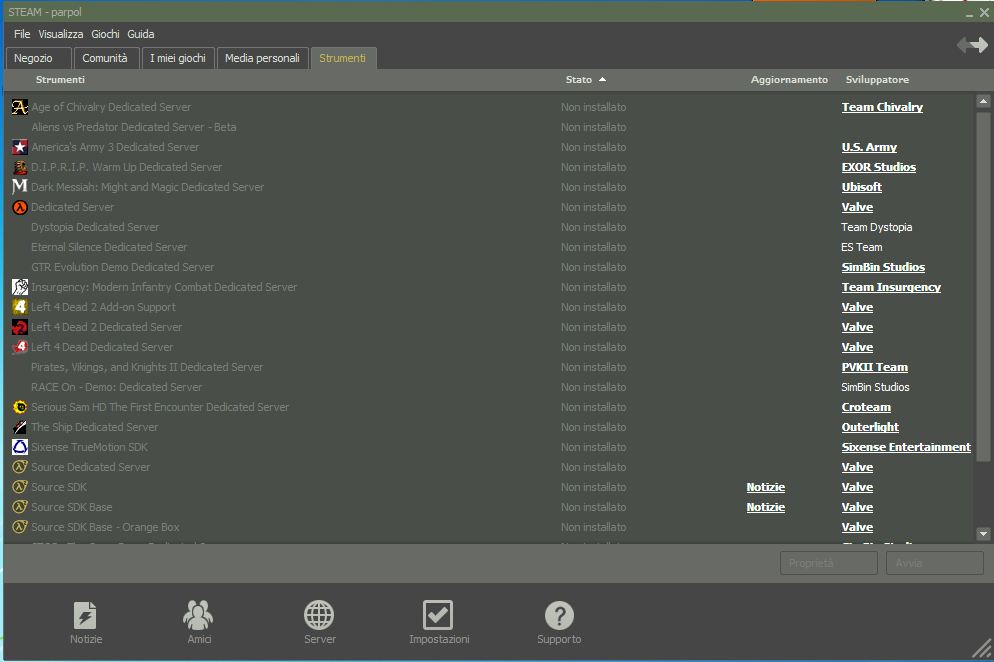Select Eternal Silence Dedicated Server row
Screen dimensions: 994x662
pos(488,247)
